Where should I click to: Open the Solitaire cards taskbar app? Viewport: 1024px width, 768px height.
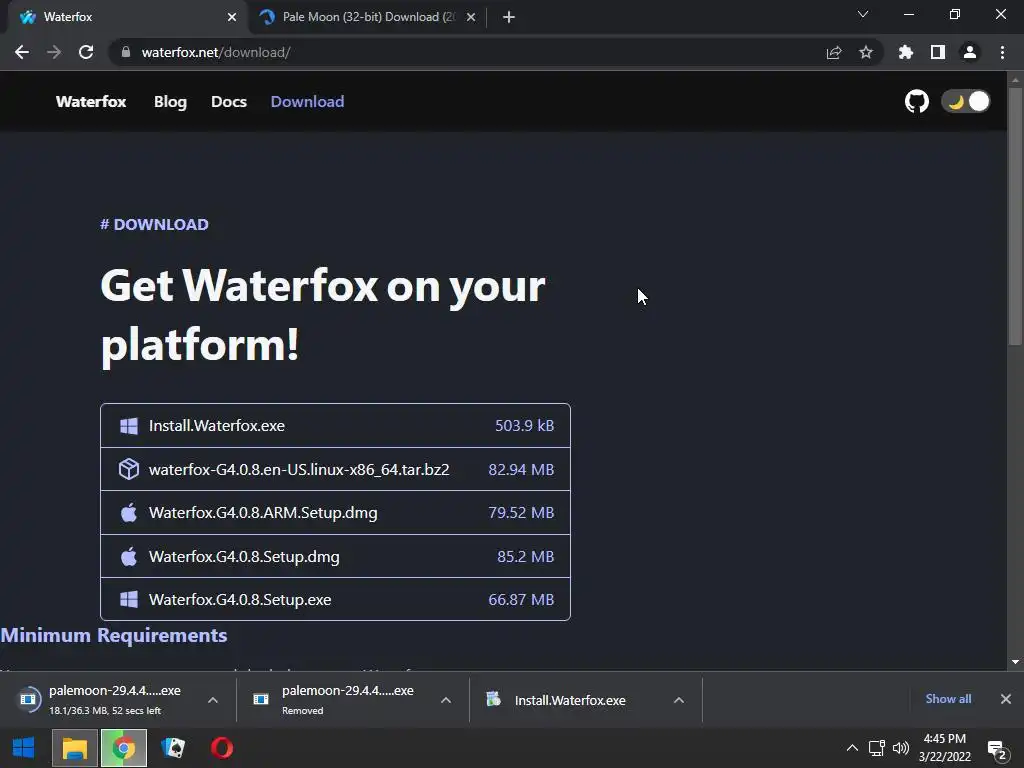pyautogui.click(x=173, y=748)
